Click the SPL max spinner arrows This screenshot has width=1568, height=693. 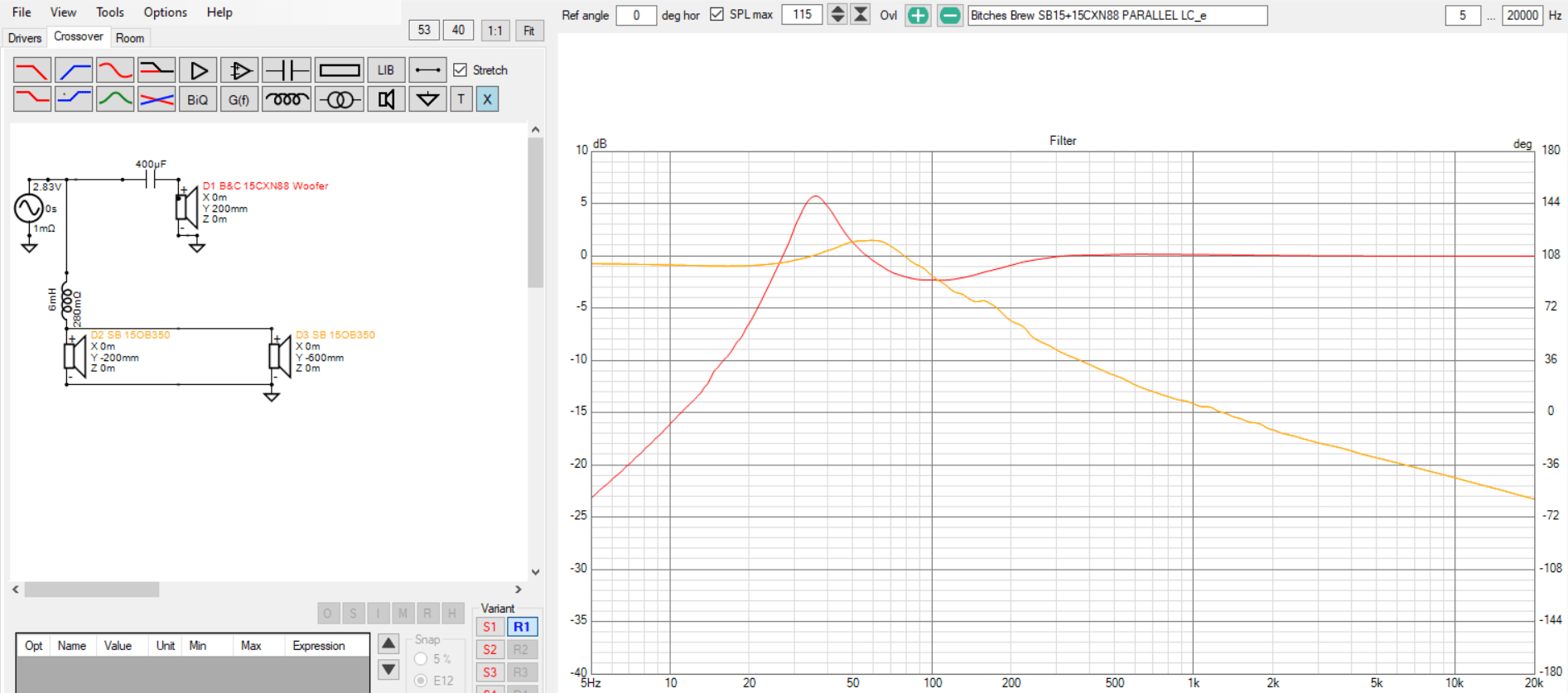pos(837,14)
